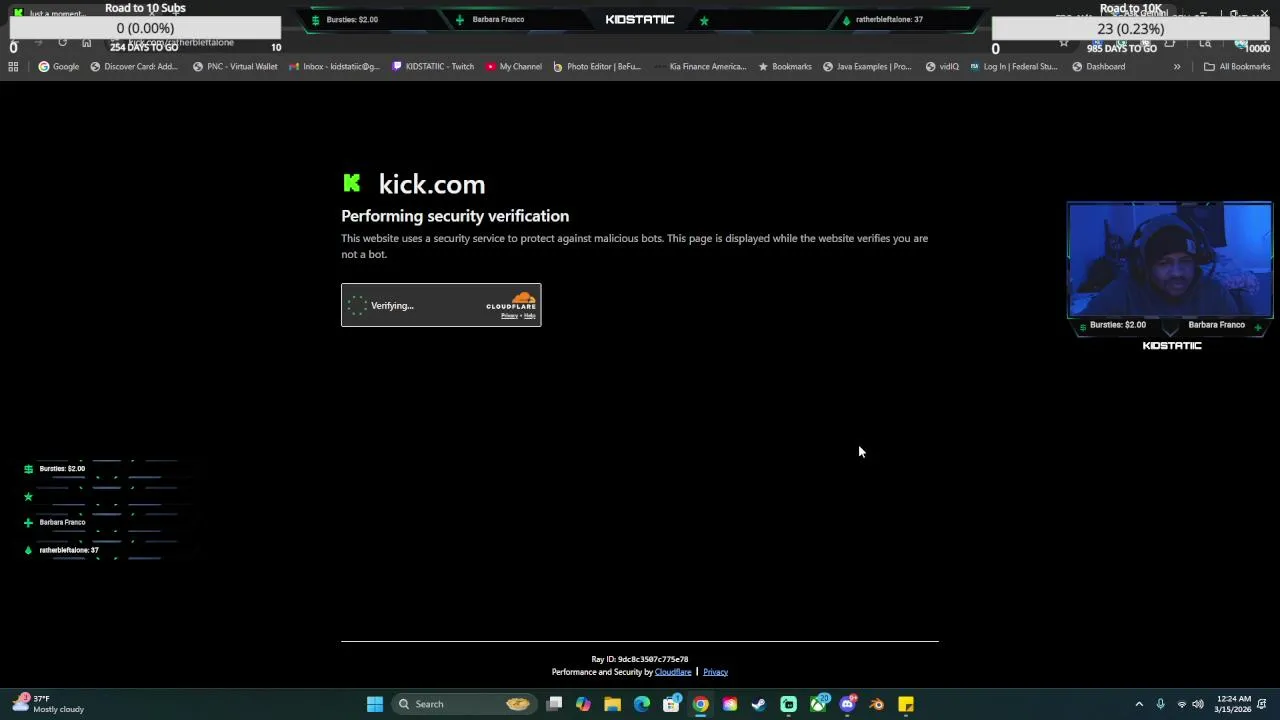Click the Ray ID text in the footer
Screen dimensions: 1280x720
[640, 659]
